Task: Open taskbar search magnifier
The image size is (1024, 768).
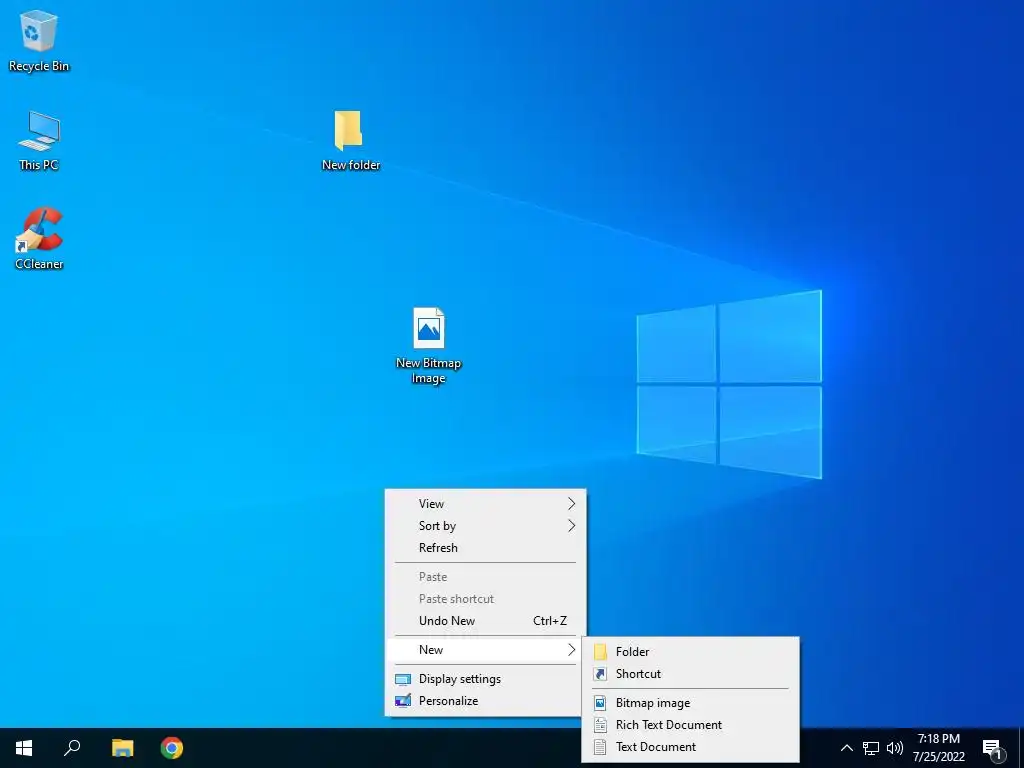Action: 72,748
